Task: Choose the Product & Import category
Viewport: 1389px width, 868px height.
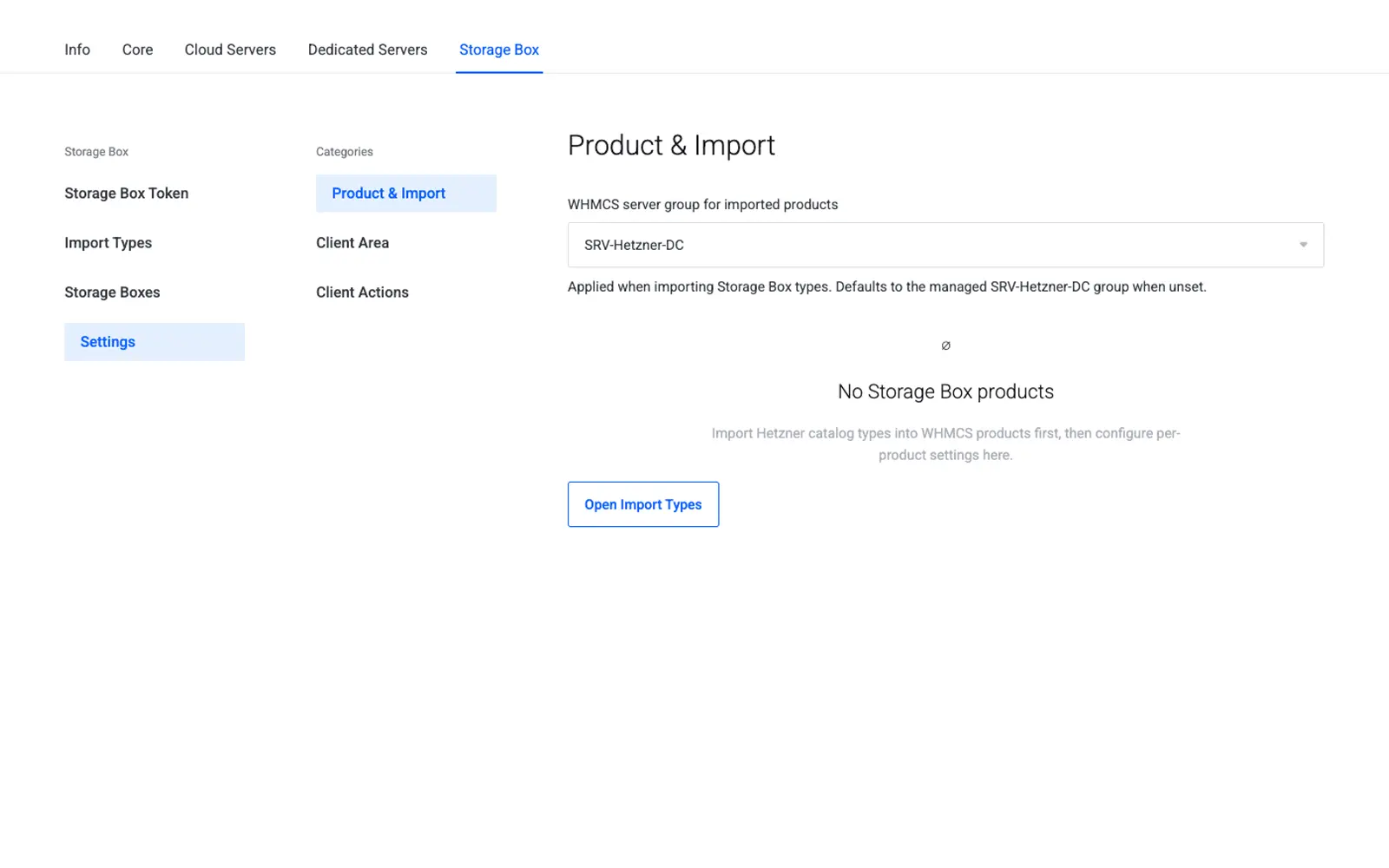Action: click(x=406, y=194)
